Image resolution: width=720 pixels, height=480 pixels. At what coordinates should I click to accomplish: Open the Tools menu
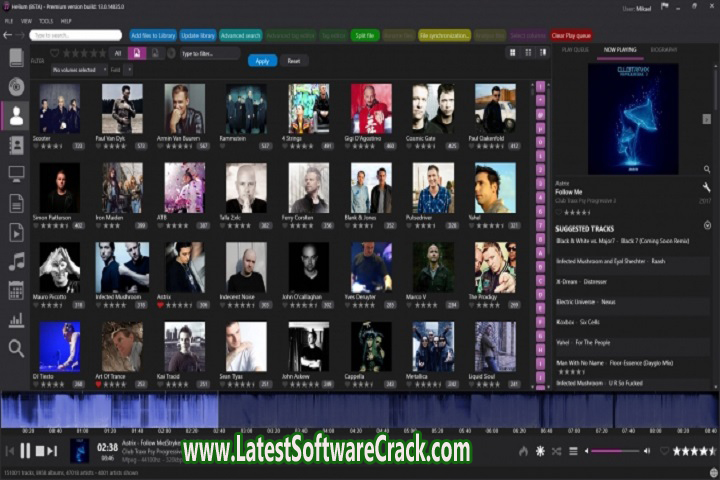tap(46, 20)
